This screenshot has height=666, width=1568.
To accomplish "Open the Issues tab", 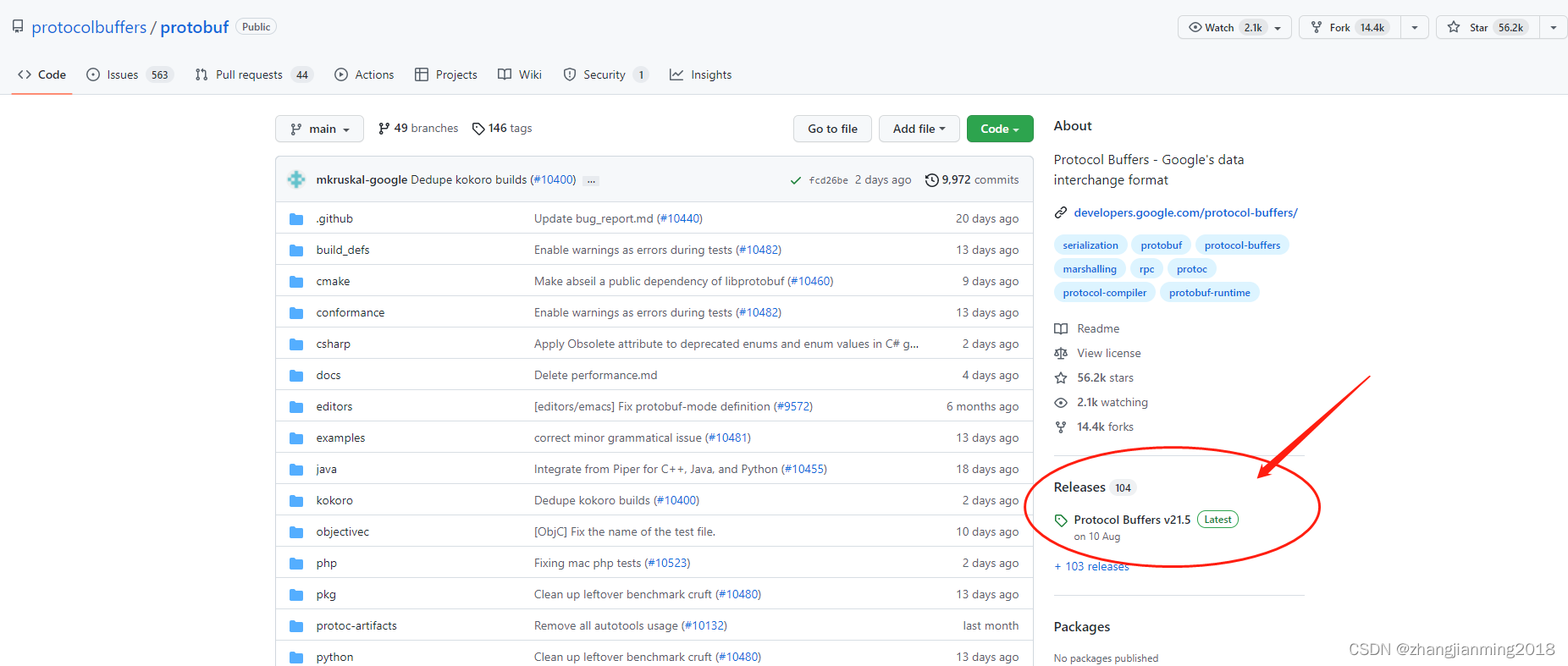I will [x=130, y=74].
